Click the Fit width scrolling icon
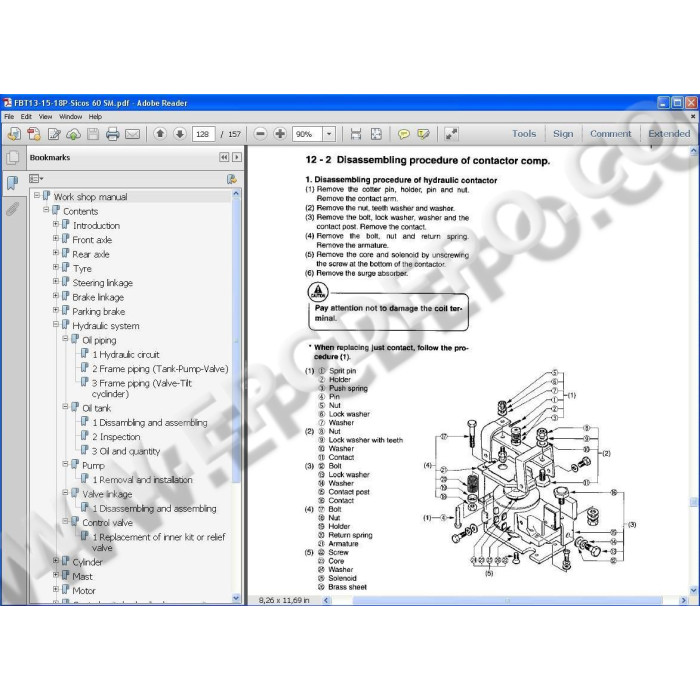 (x=356, y=134)
